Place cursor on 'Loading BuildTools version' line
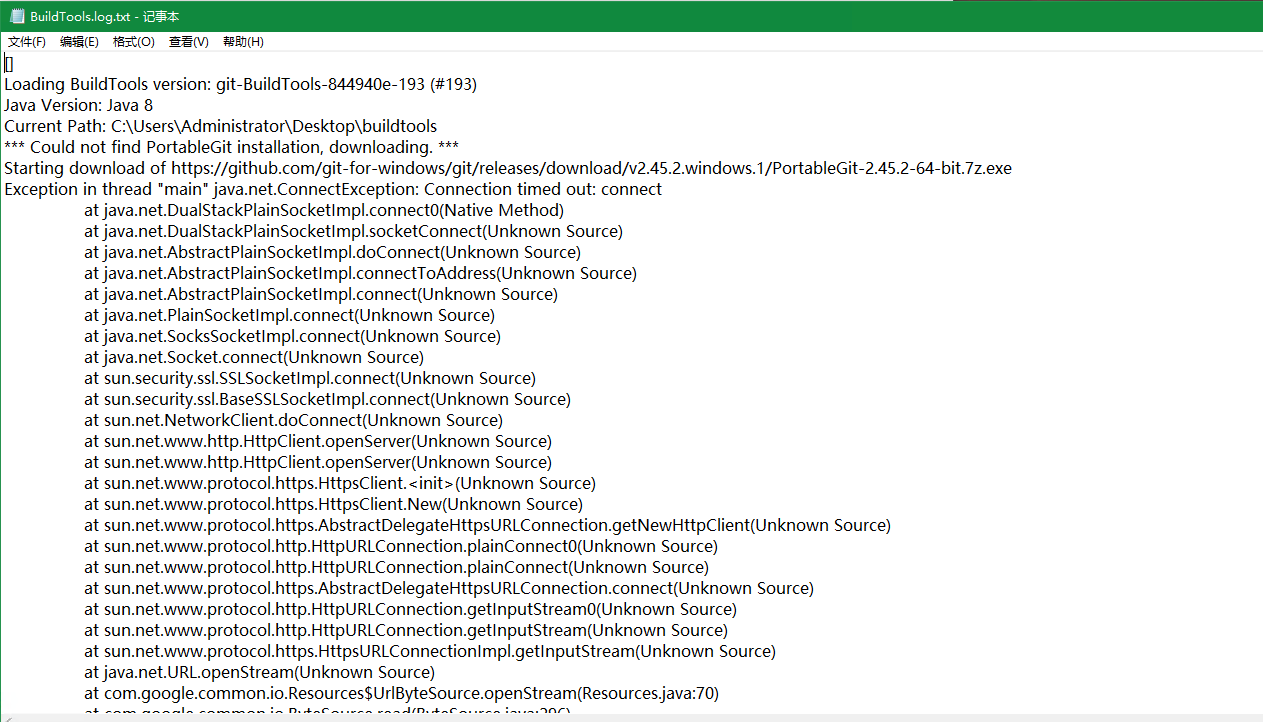The height and width of the screenshot is (722, 1263). 240,84
